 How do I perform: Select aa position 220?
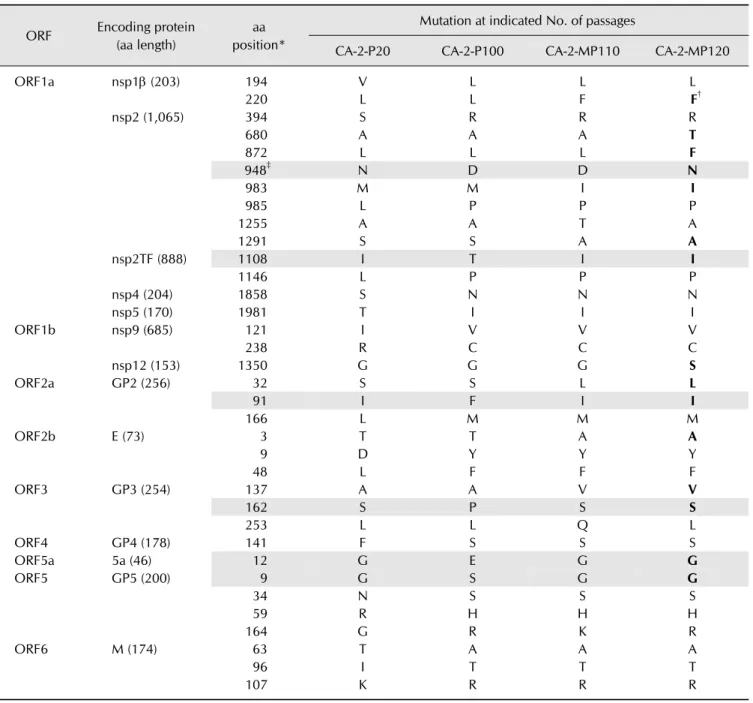coord(256,99)
